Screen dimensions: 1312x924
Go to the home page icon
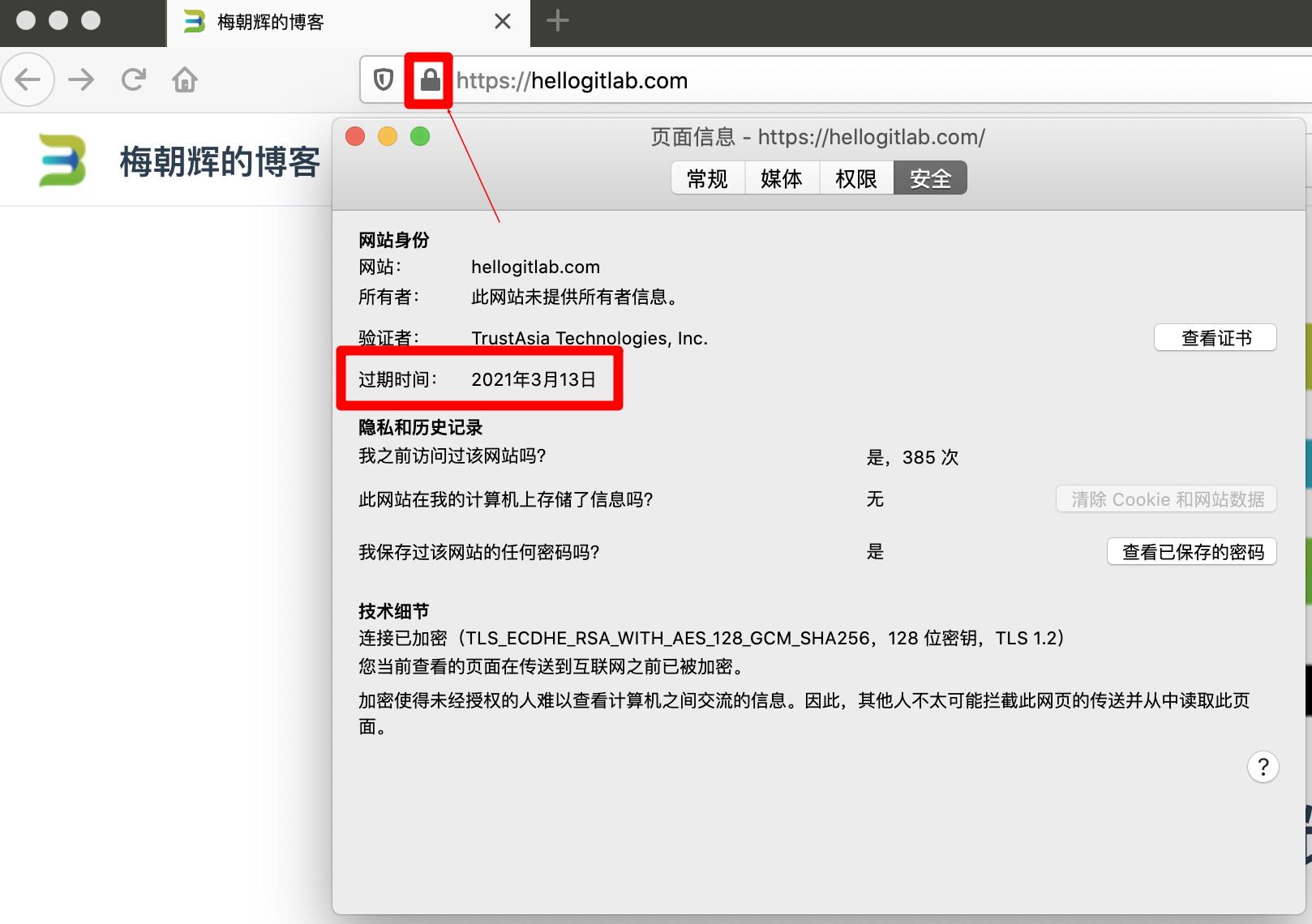pyautogui.click(x=185, y=79)
